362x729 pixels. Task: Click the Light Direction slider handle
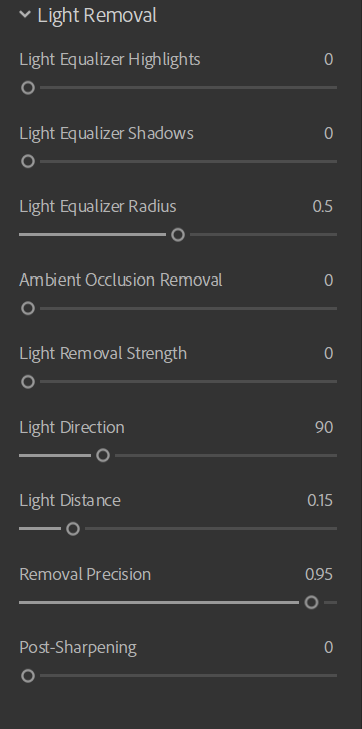[x=103, y=455]
